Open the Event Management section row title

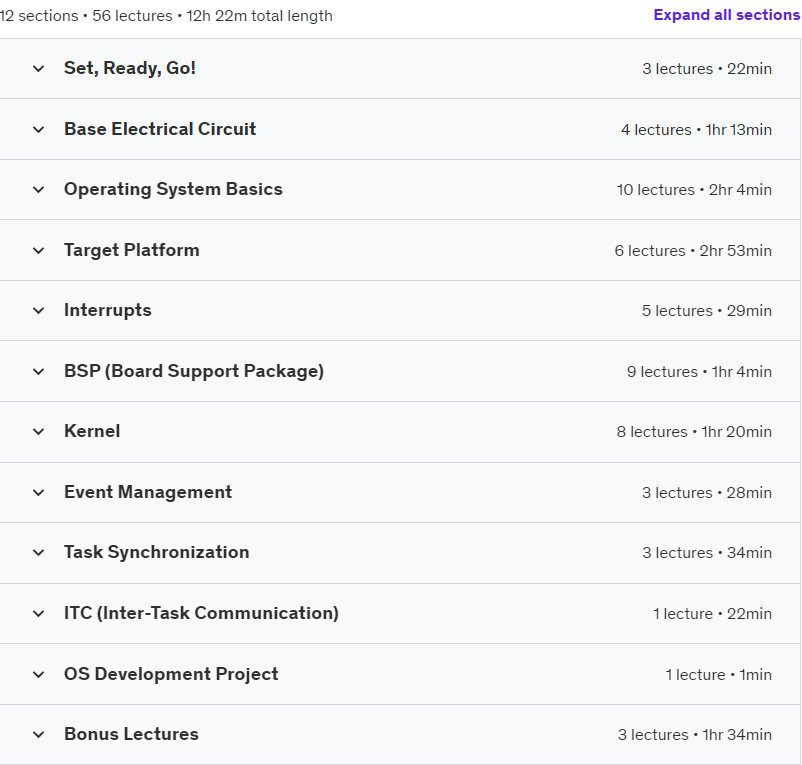[x=148, y=492]
